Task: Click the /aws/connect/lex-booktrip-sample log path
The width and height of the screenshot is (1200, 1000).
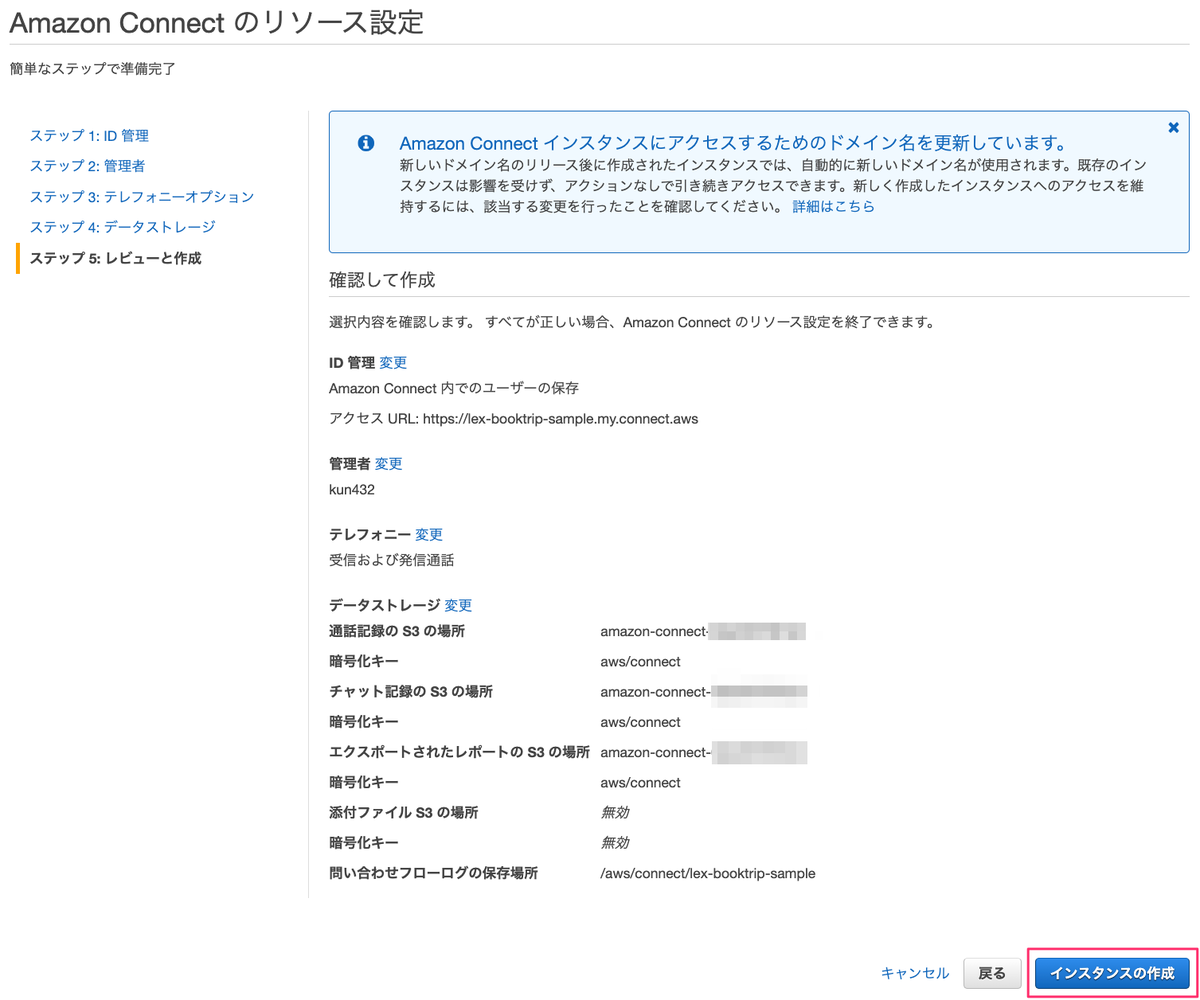Action: click(708, 873)
